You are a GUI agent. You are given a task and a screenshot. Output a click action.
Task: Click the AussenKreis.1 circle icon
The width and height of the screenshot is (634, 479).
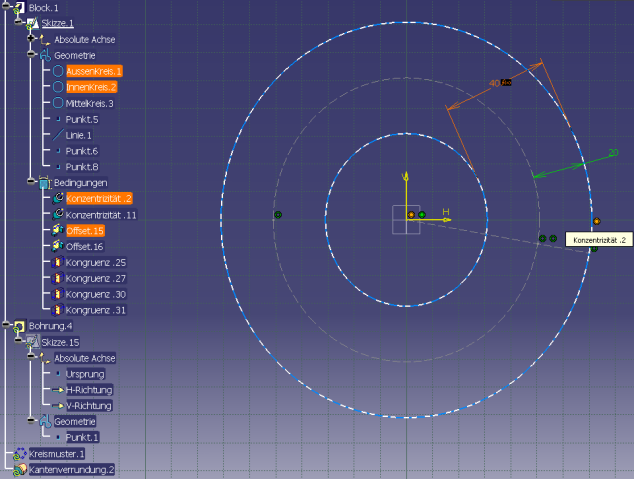58,71
